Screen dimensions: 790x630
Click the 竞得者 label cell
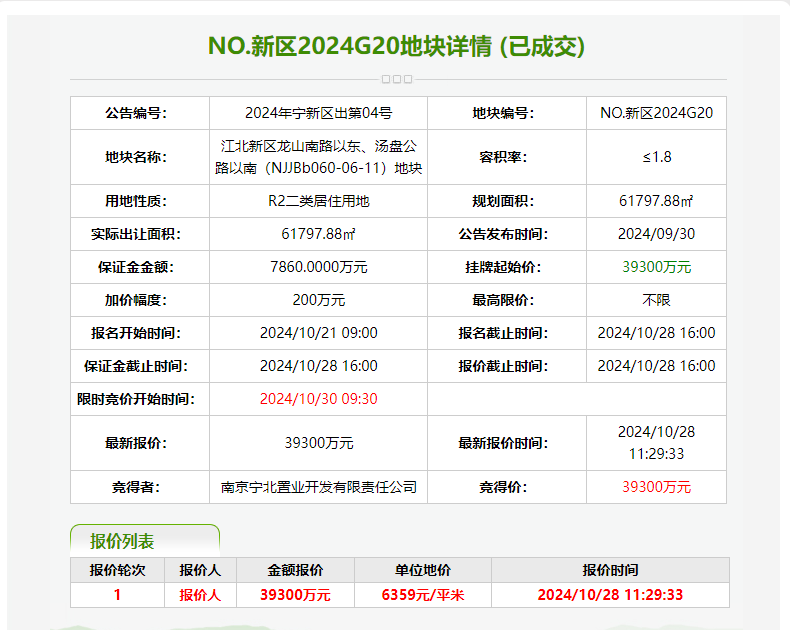coord(140,487)
